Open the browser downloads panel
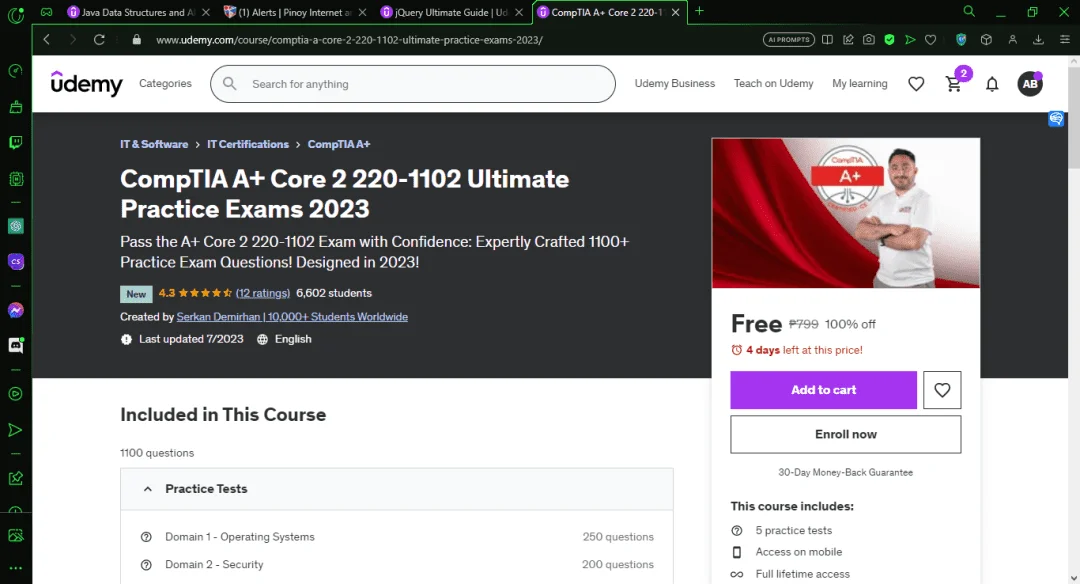 click(x=1038, y=40)
